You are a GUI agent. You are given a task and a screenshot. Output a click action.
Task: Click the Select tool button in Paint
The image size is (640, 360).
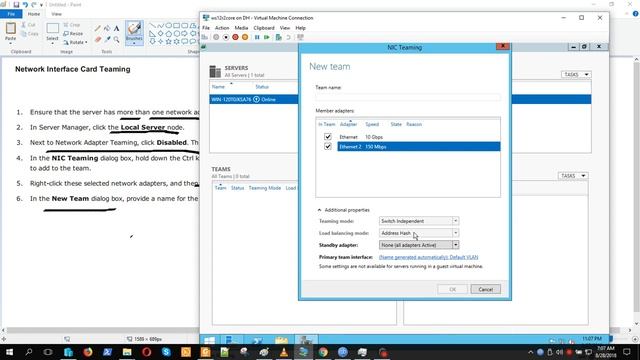[x=52, y=32]
